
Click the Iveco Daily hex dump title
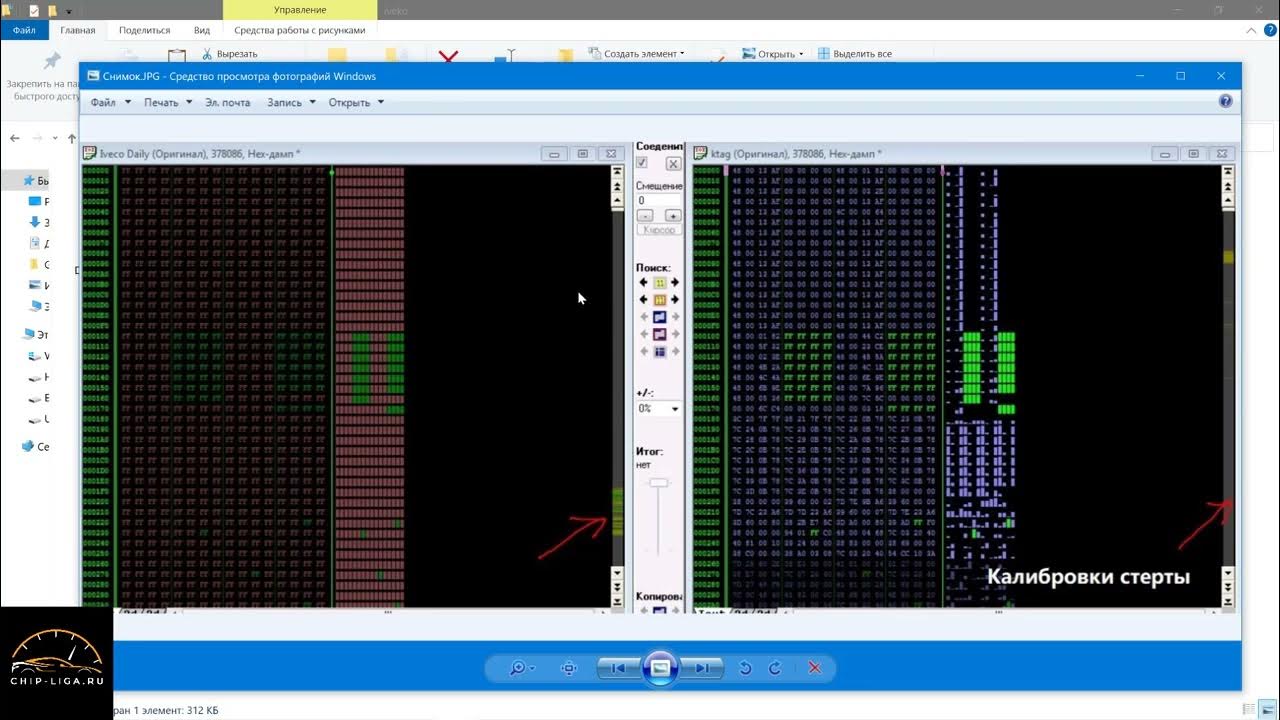point(200,154)
